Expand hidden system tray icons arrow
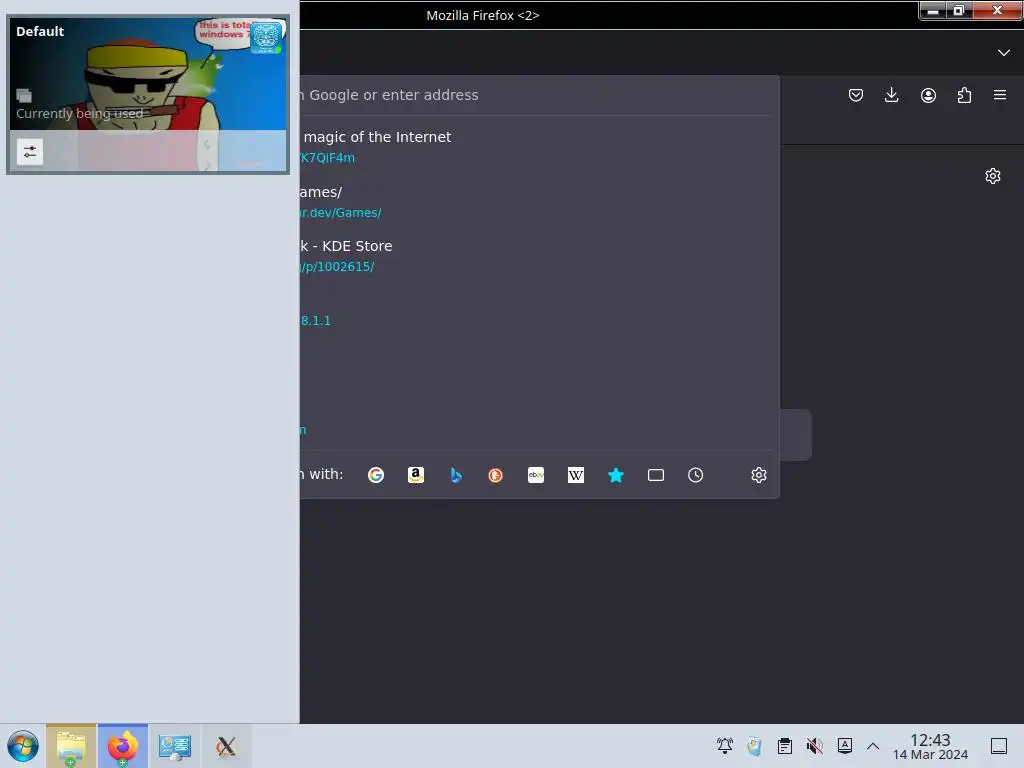 872,746
